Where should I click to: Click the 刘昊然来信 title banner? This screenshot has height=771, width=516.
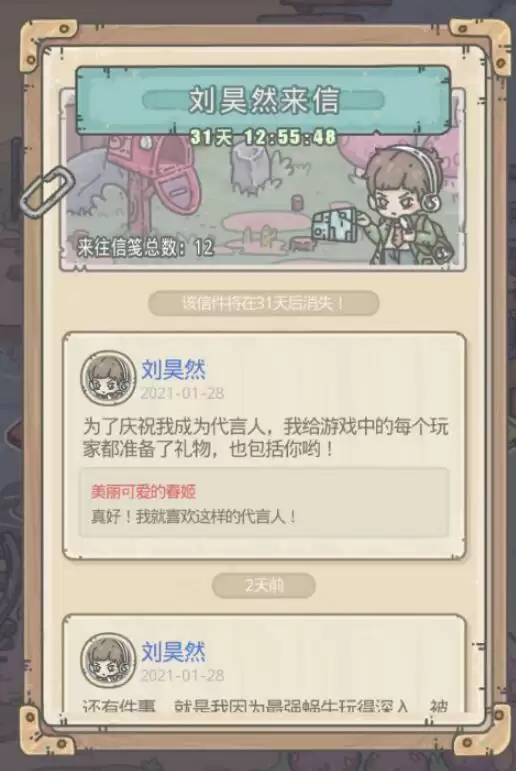(x=264, y=100)
